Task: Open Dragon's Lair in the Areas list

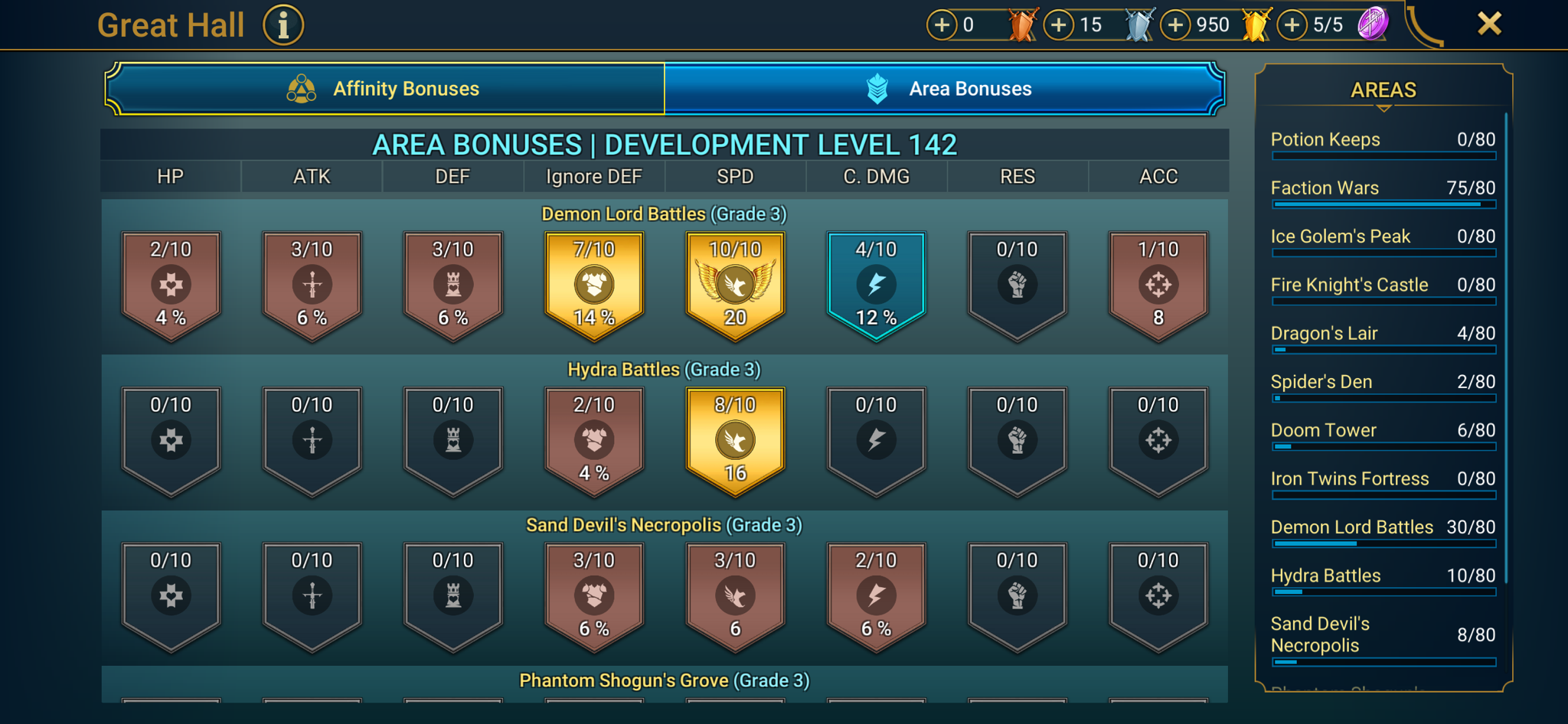Action: coord(1383,338)
